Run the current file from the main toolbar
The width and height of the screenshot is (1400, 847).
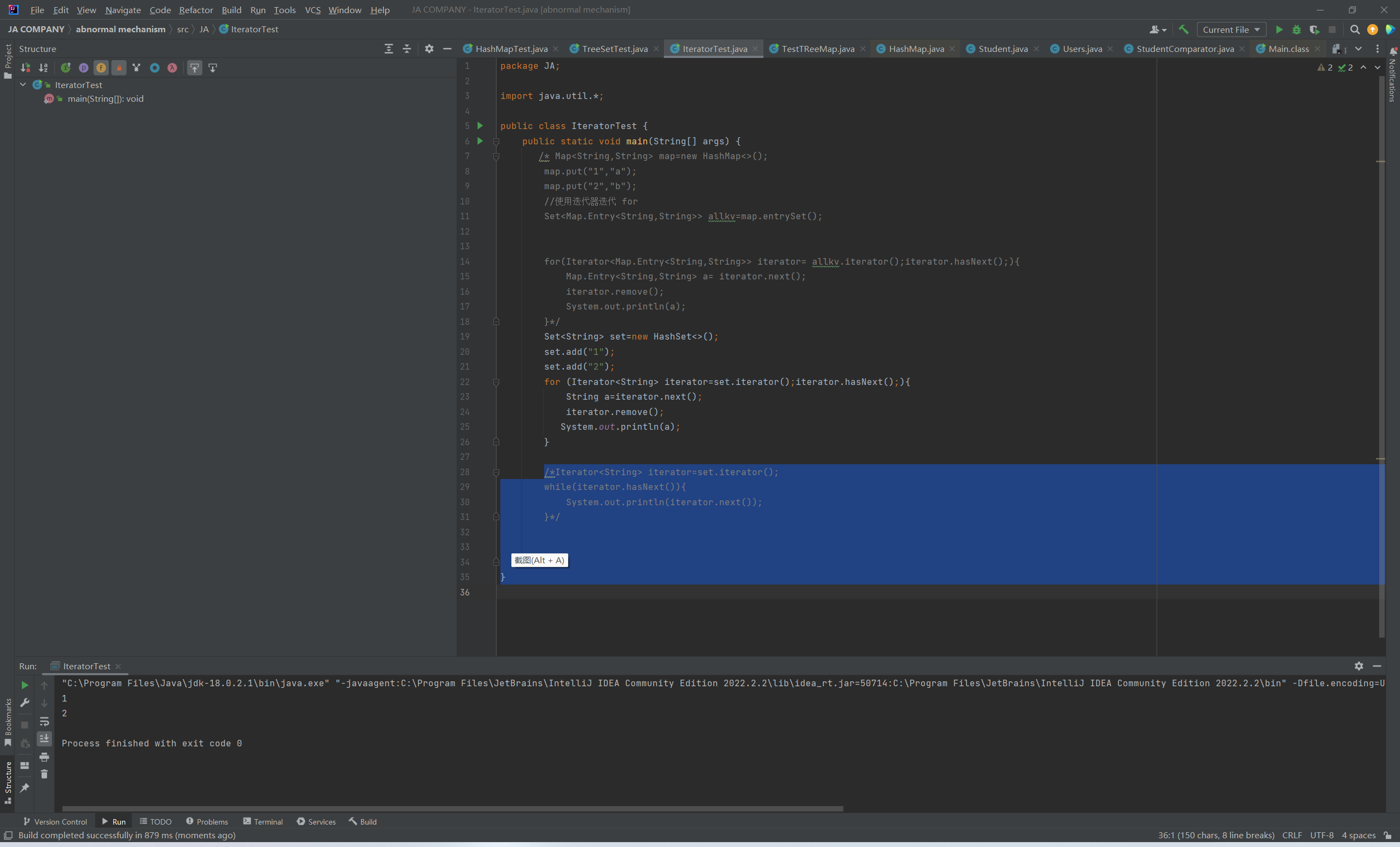1279,30
